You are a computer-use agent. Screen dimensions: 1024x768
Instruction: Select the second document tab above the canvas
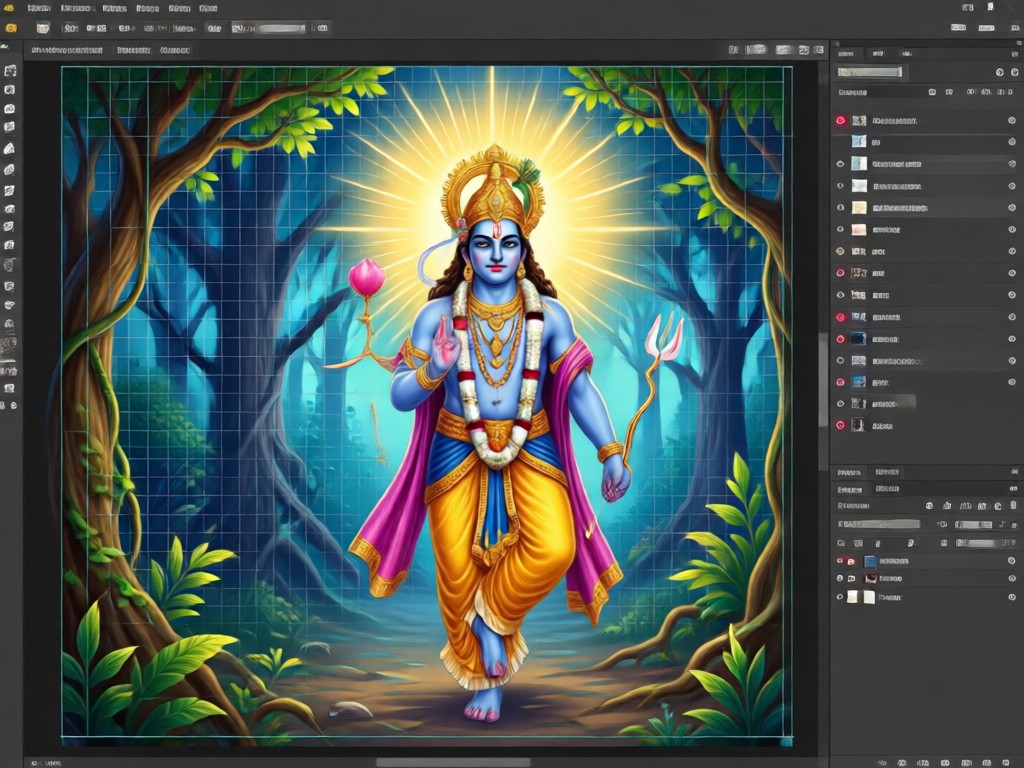[134, 50]
